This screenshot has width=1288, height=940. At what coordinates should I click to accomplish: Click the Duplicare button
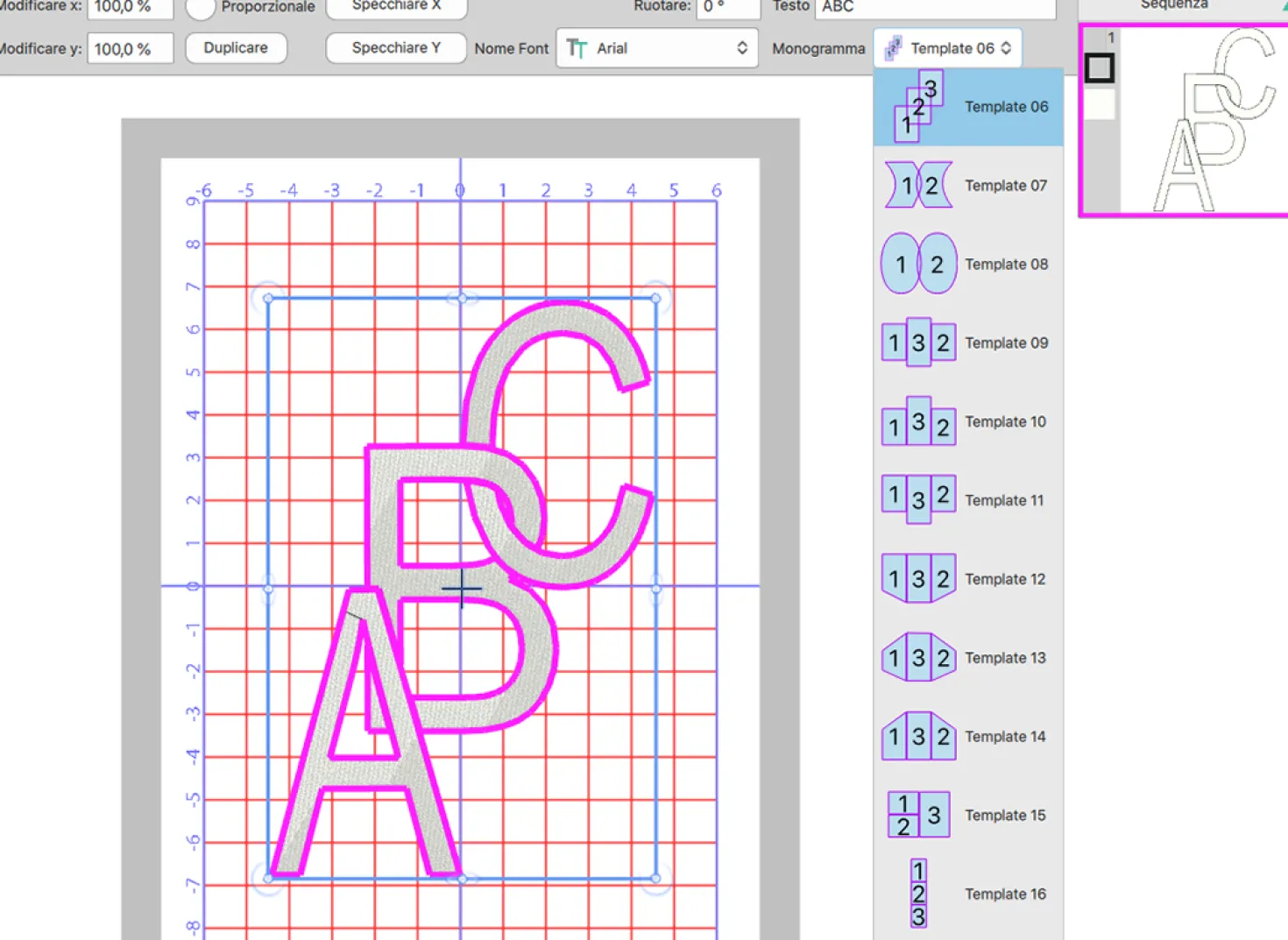(237, 47)
